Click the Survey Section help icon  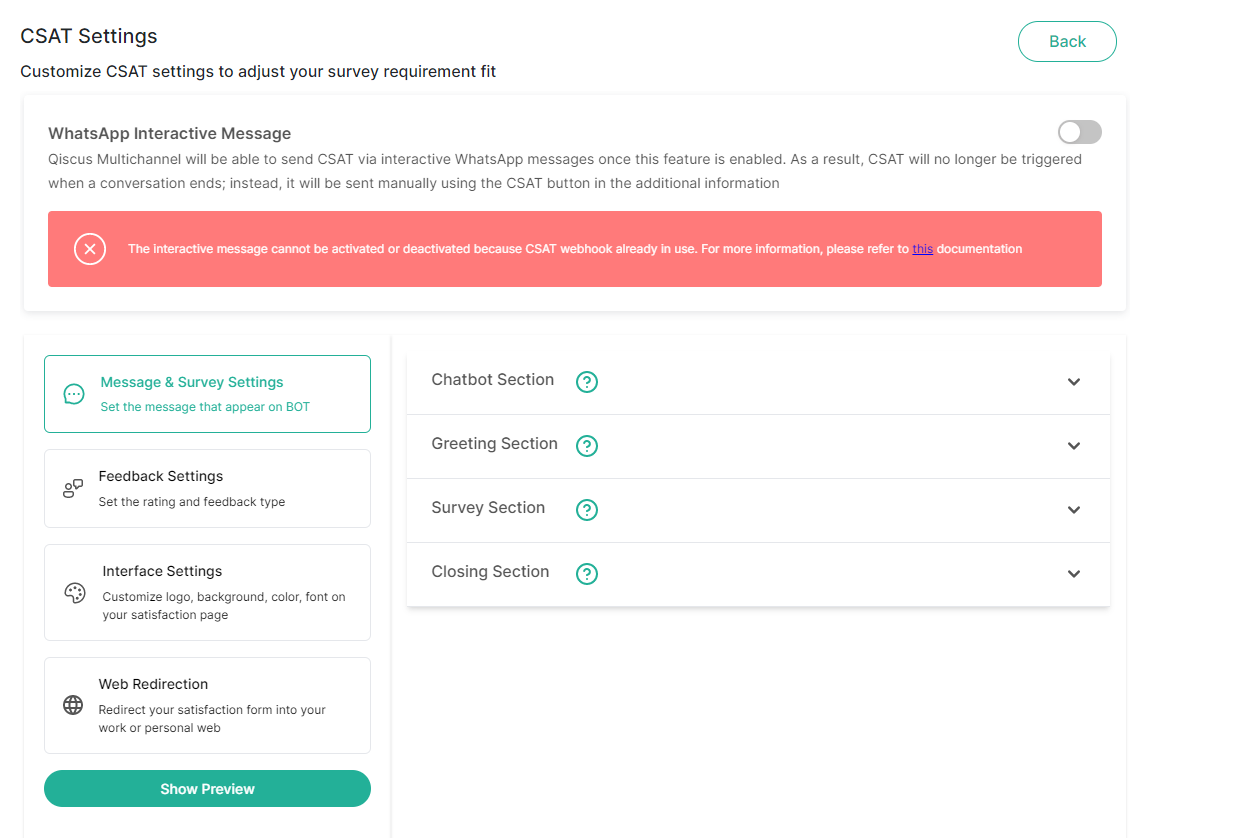tap(587, 510)
